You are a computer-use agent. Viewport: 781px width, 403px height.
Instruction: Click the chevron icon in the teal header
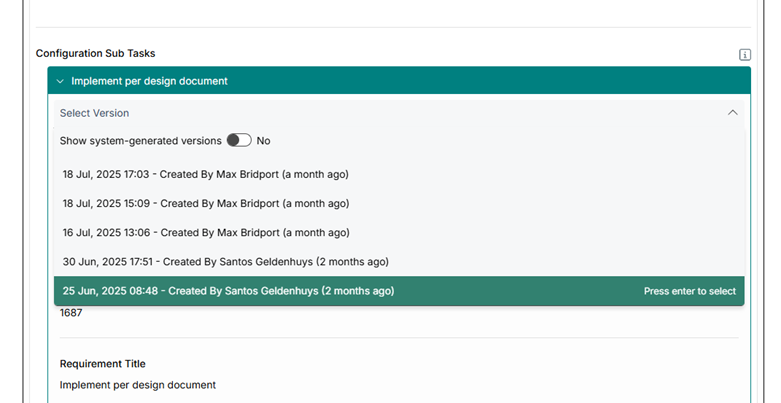(x=60, y=81)
